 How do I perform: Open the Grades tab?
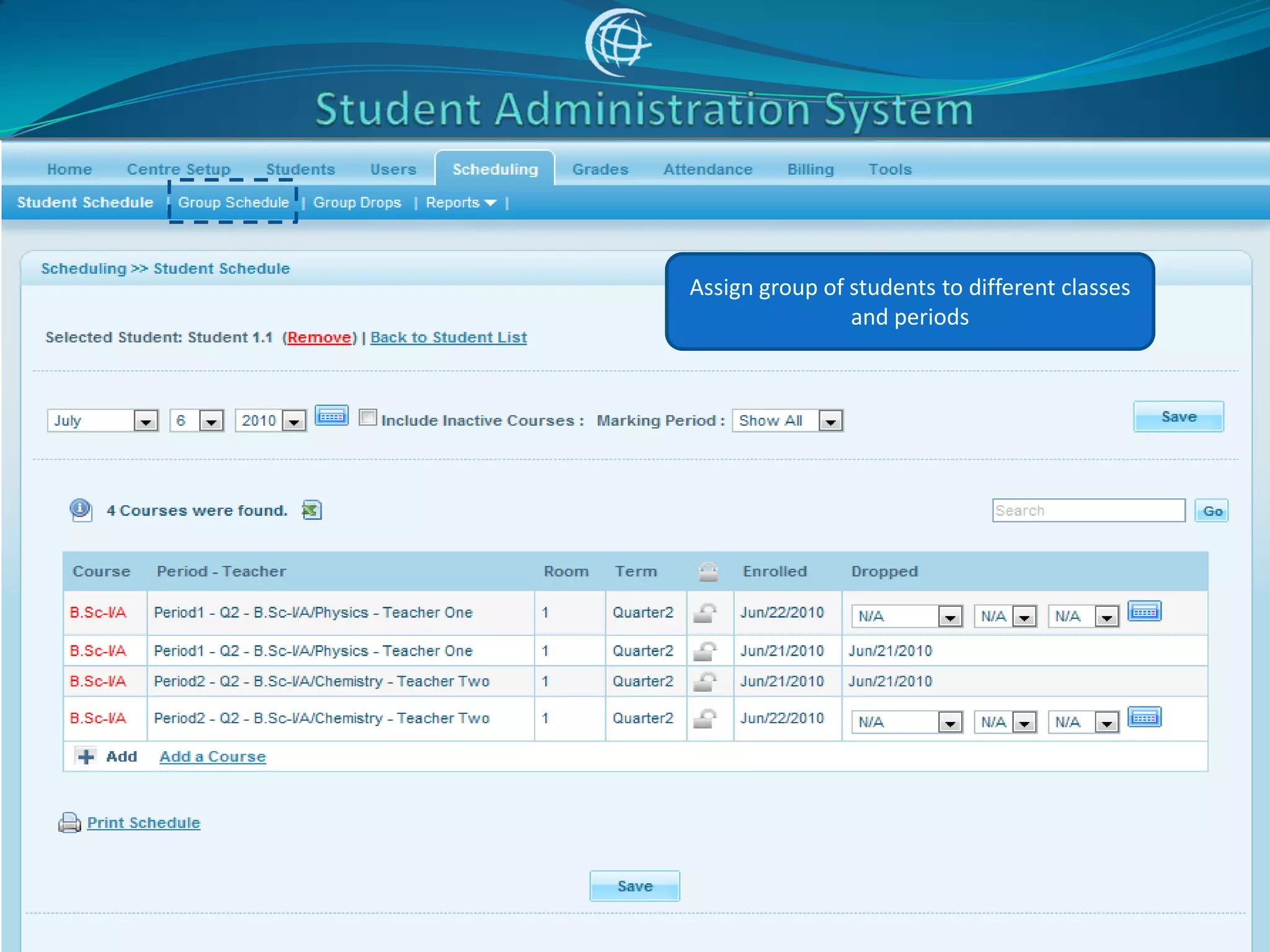click(x=600, y=169)
